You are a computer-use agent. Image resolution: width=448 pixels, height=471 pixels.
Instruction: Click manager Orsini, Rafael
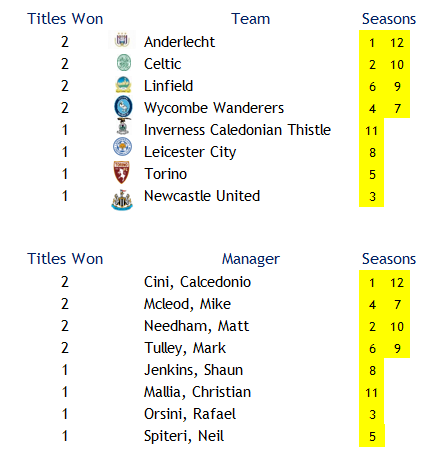190,414
